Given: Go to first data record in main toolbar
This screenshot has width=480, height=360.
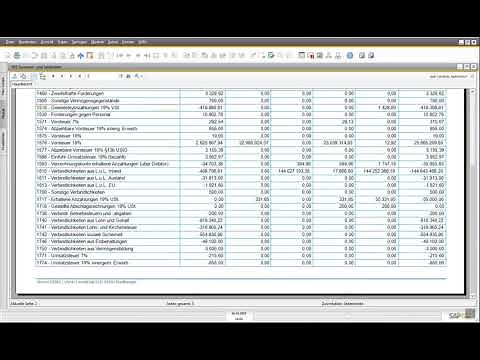Looking at the screenshot, I should (x=120, y=55).
